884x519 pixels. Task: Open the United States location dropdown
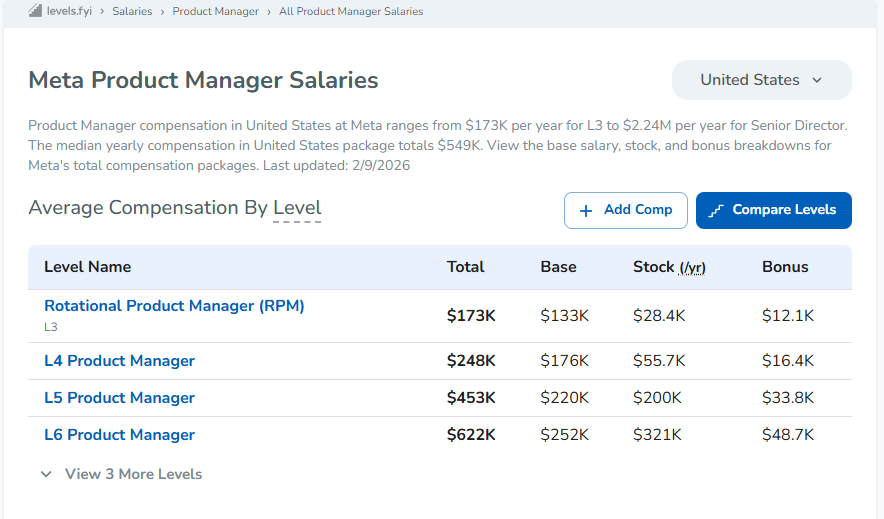pyautogui.click(x=761, y=80)
